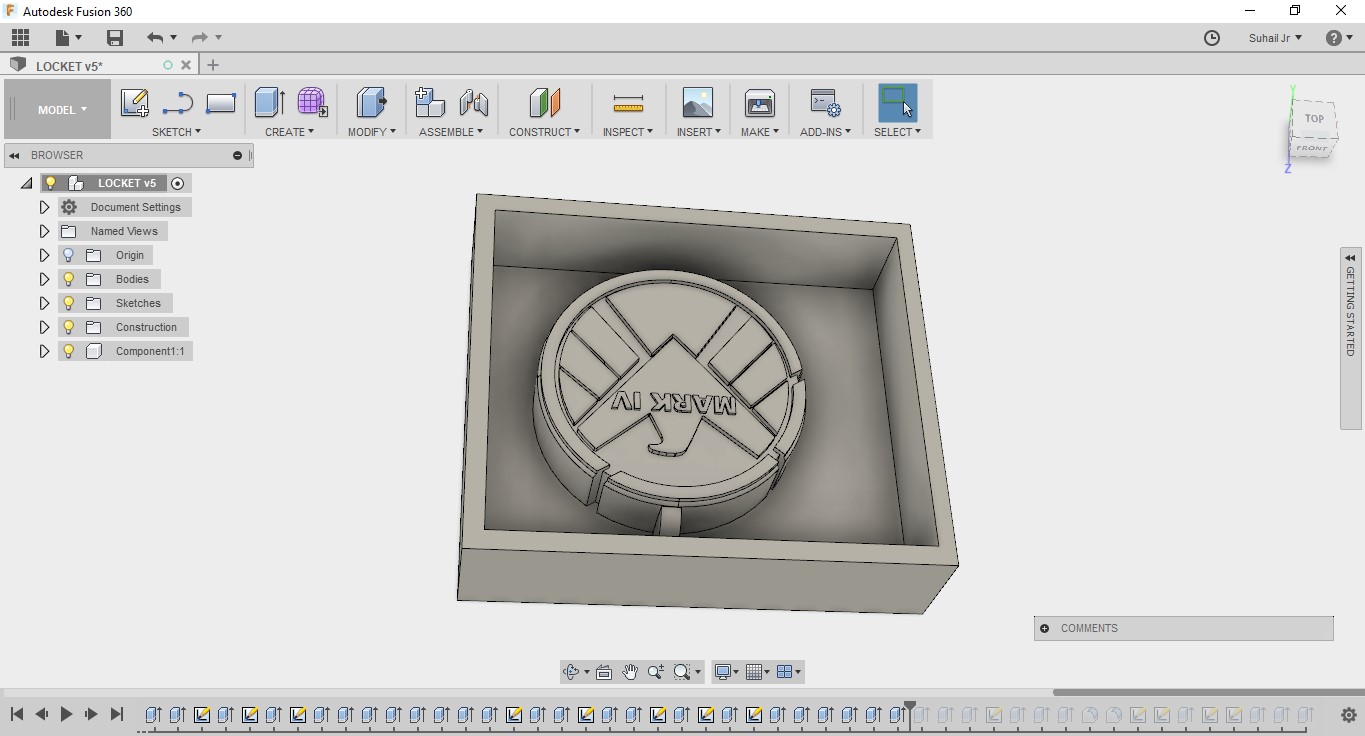The width and height of the screenshot is (1365, 736).
Task: Toggle Sketches folder visibility bulb
Action: point(69,303)
